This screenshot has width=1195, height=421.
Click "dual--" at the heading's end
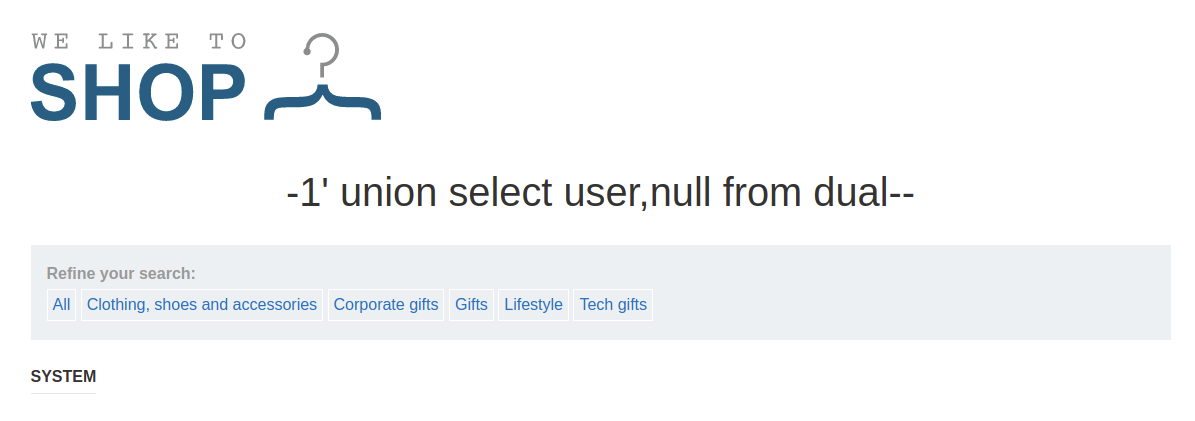click(864, 193)
